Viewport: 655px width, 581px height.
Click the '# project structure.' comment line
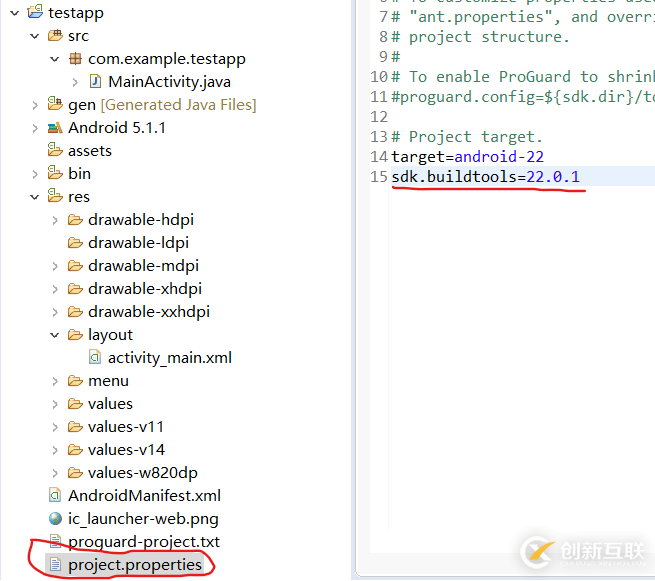480,37
